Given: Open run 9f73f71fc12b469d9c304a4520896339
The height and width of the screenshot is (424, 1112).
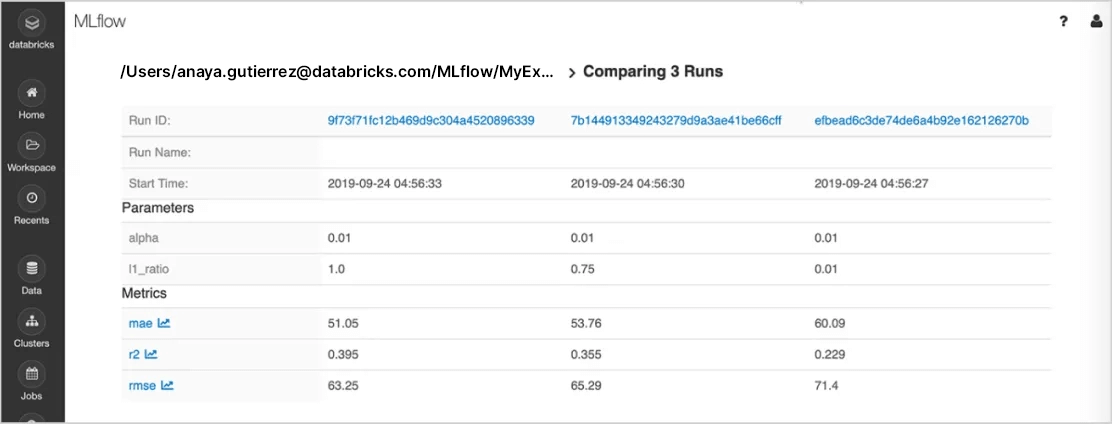Looking at the screenshot, I should pos(431,120).
